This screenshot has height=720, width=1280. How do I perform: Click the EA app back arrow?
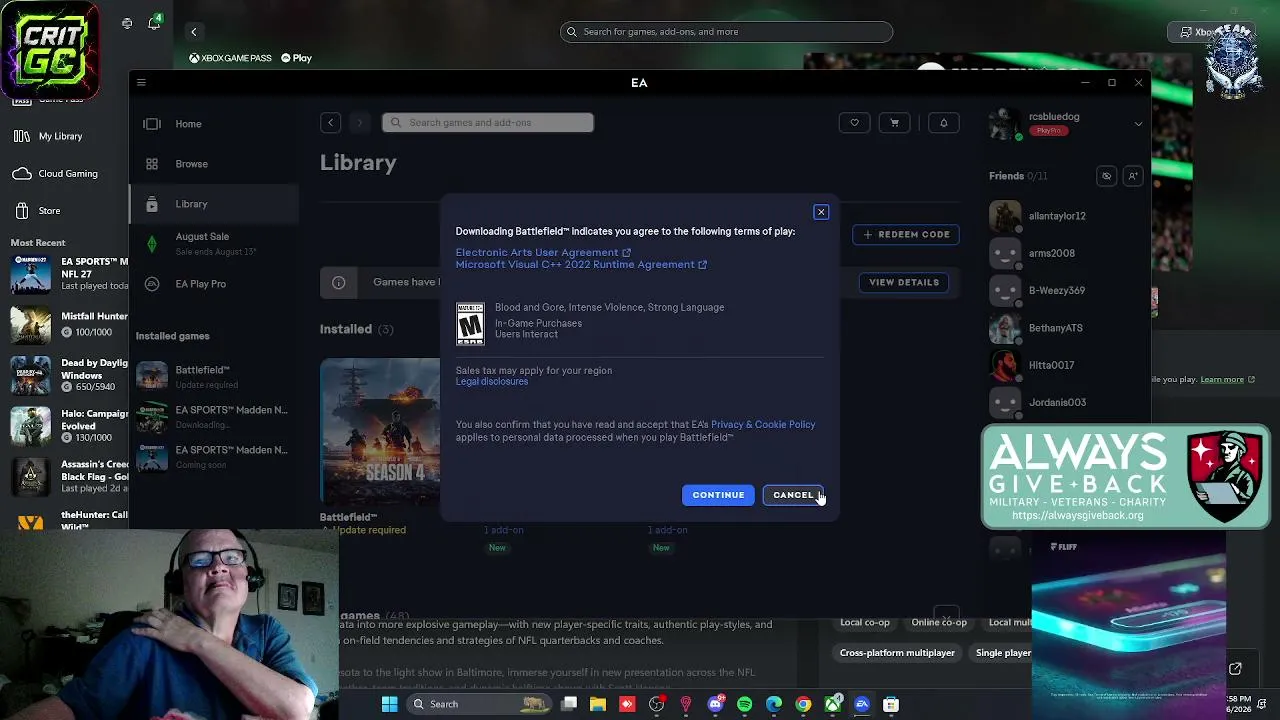pos(330,123)
